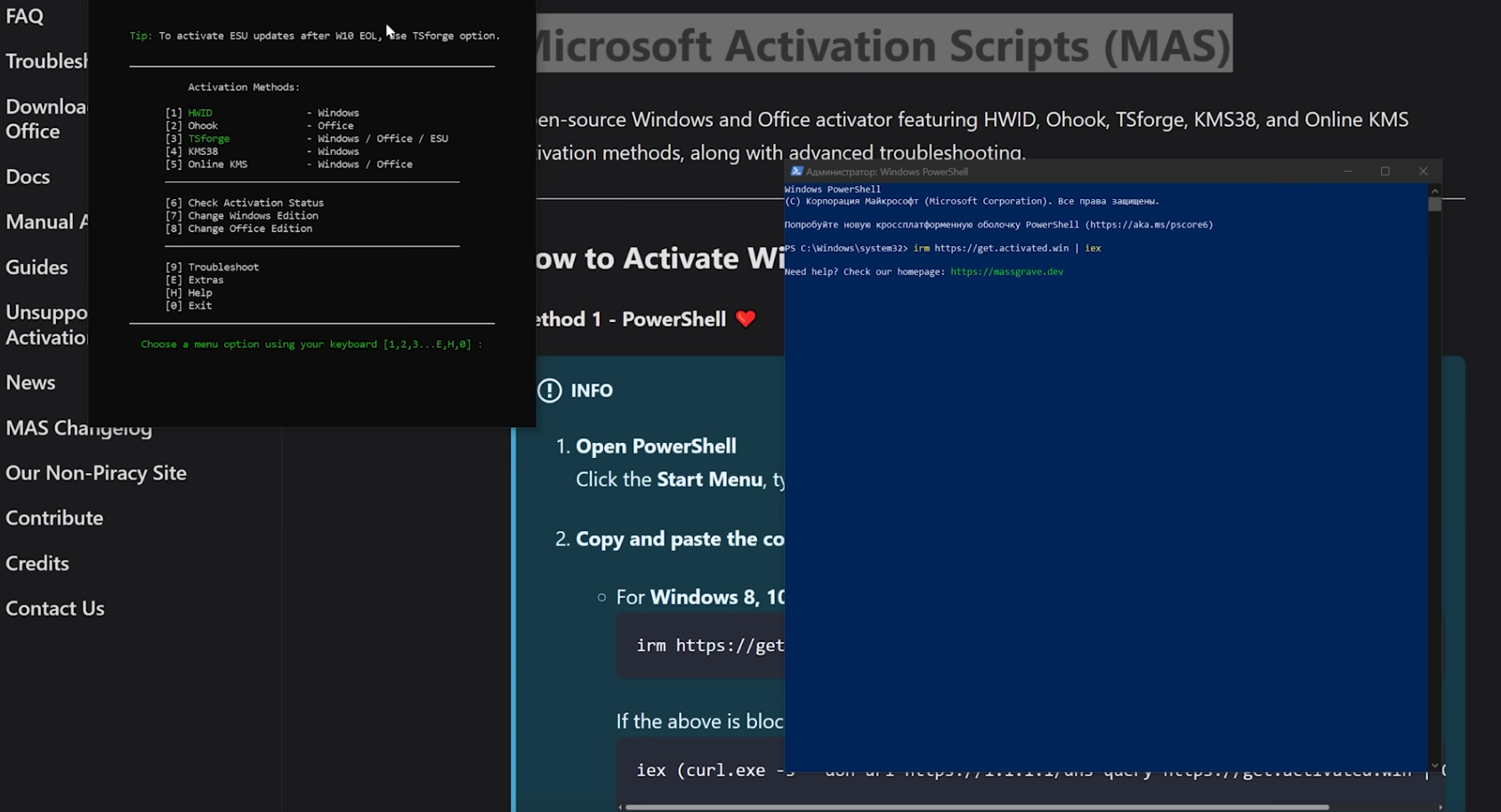Screen dimensions: 1501x812
Task: Click the PowerShell window title icon
Action: [796, 172]
